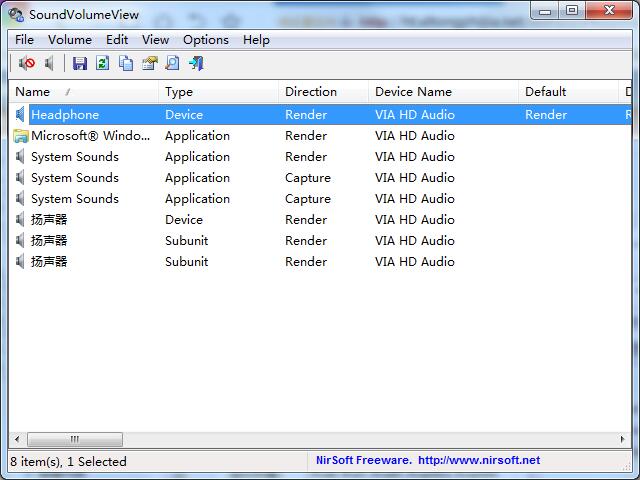Click Render in the Default column

click(x=546, y=115)
